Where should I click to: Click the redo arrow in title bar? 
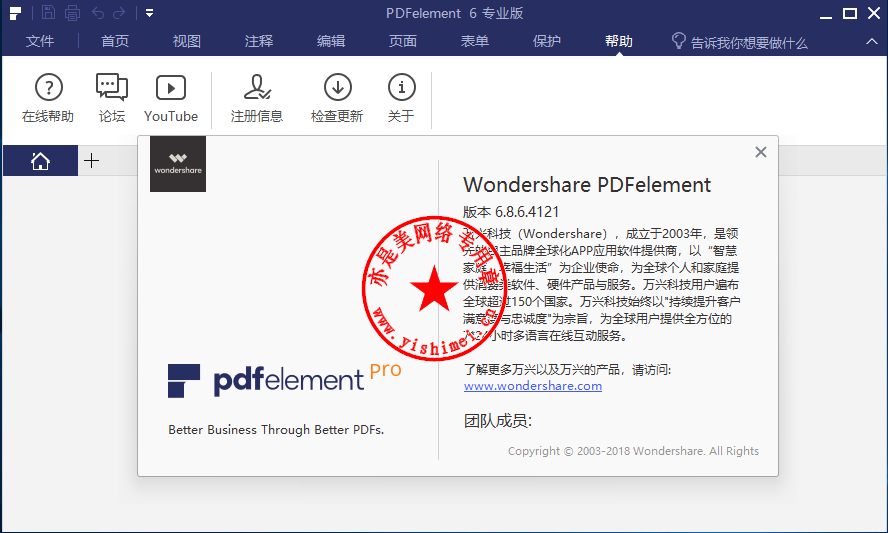coord(119,12)
